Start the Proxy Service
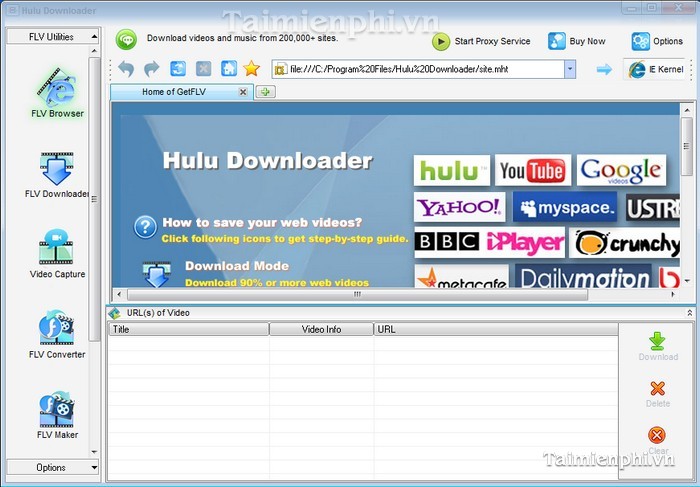This screenshot has width=700, height=487. pyautogui.click(x=481, y=42)
